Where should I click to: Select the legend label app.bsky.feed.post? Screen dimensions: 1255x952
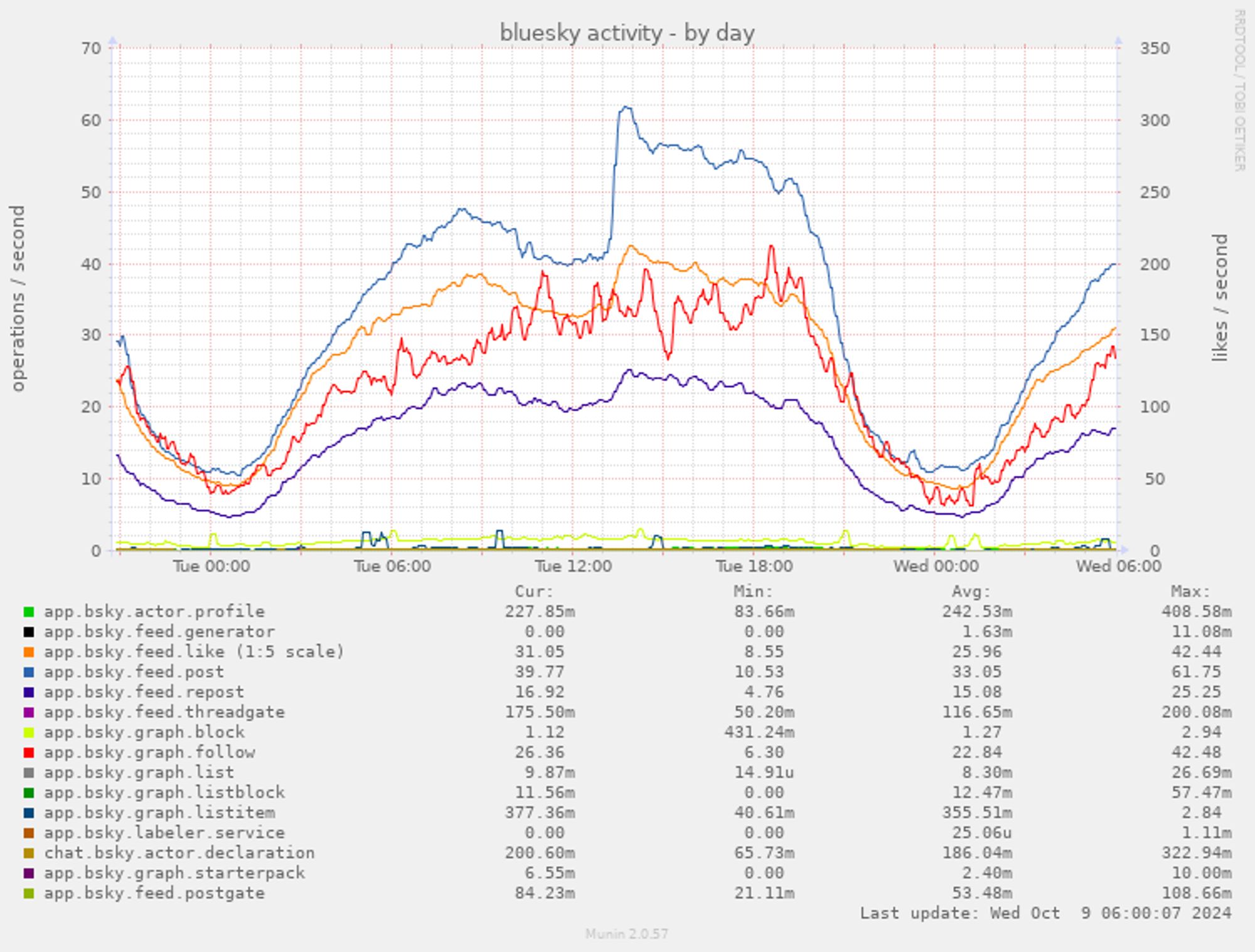[134, 671]
